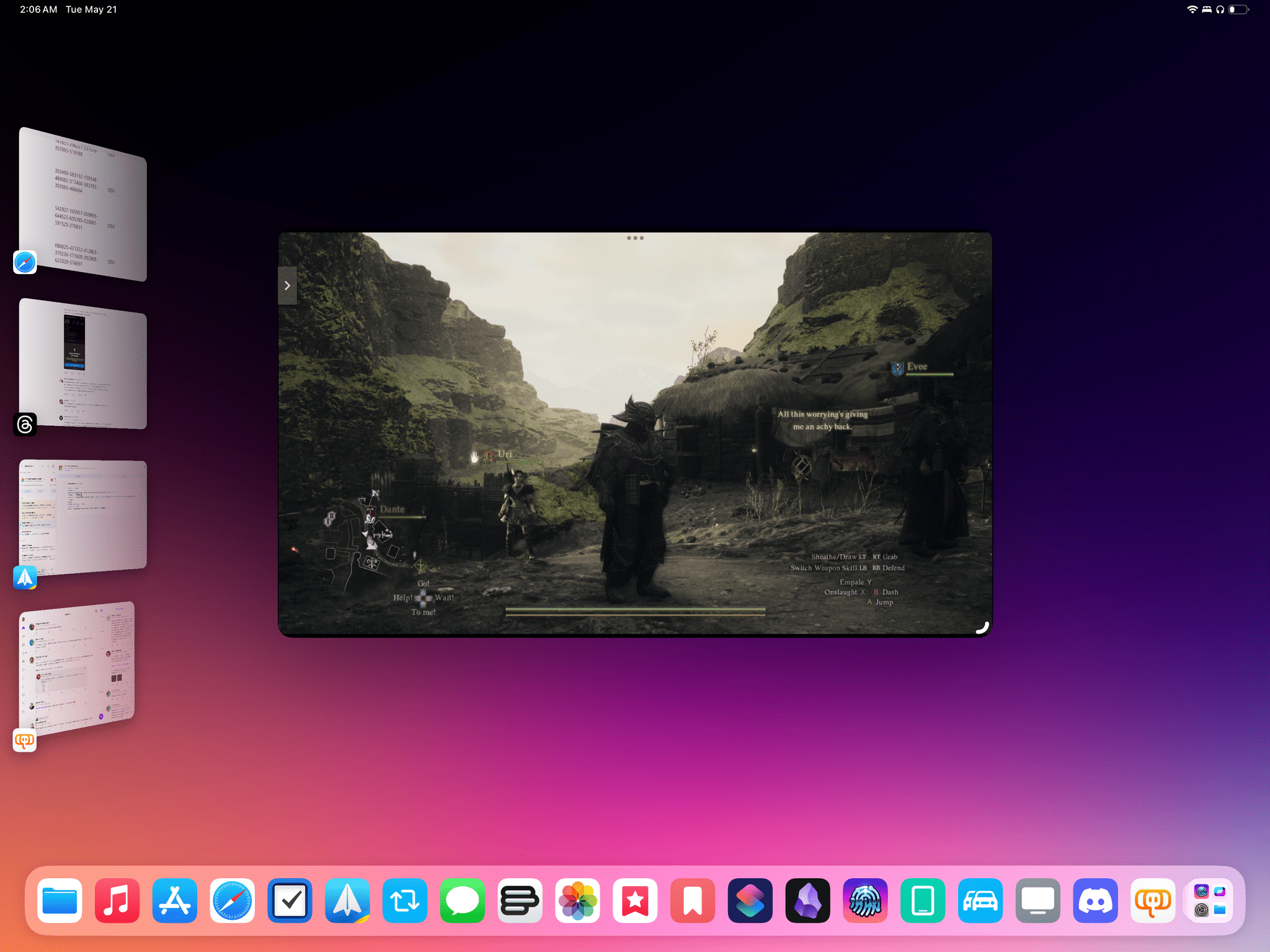Click the 'Switch Weapon Skill LB' hint
The height and width of the screenshot is (952, 1270).
click(828, 568)
